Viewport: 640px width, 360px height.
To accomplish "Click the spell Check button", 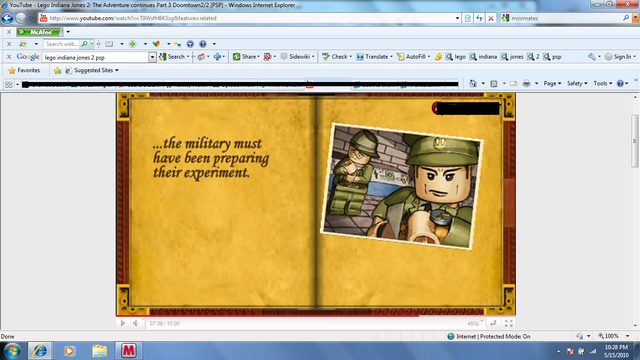I will (335, 57).
